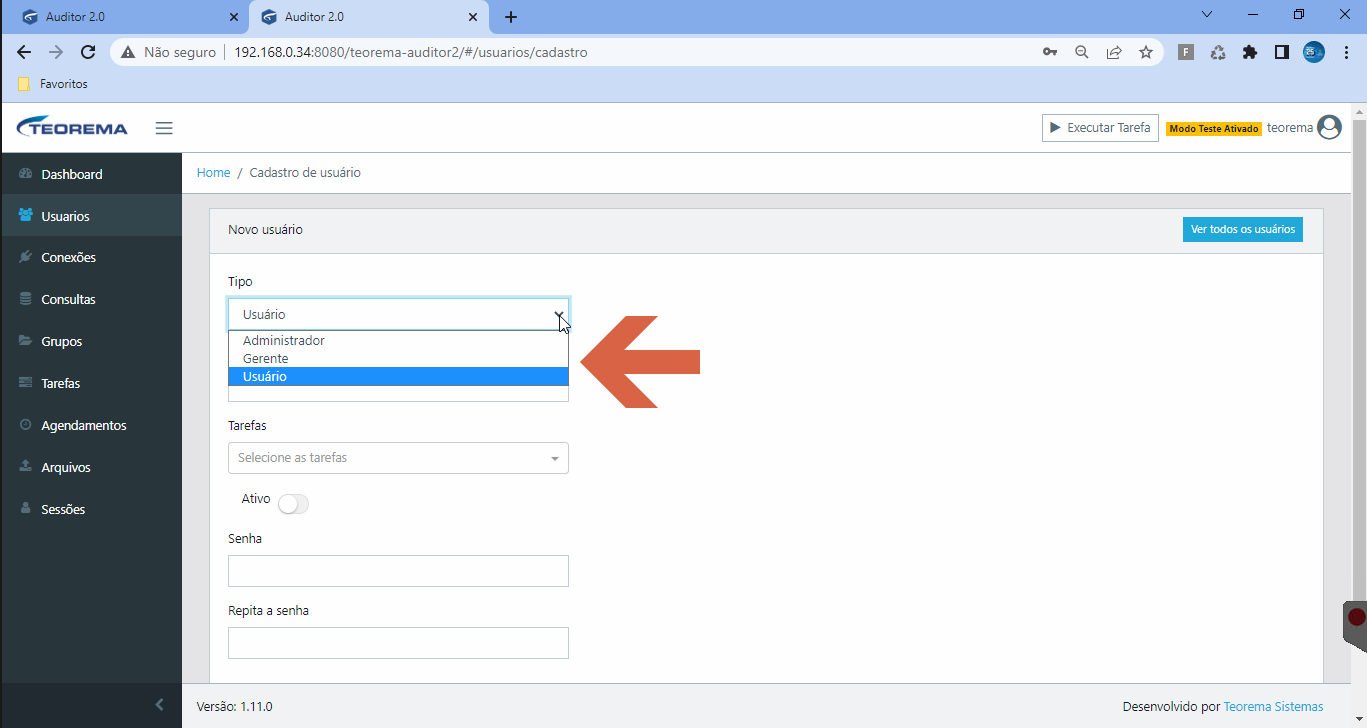Screen dimensions: 1367x728
Task: Open the Teorema Sistemas link
Action: pyautogui.click(x=1273, y=706)
